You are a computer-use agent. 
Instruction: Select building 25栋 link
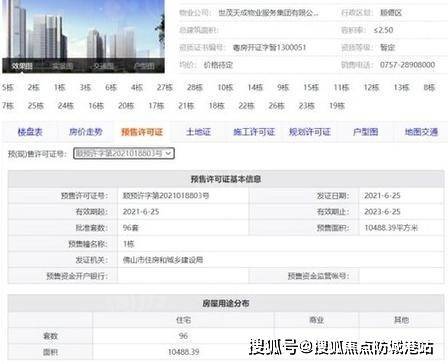point(36,106)
